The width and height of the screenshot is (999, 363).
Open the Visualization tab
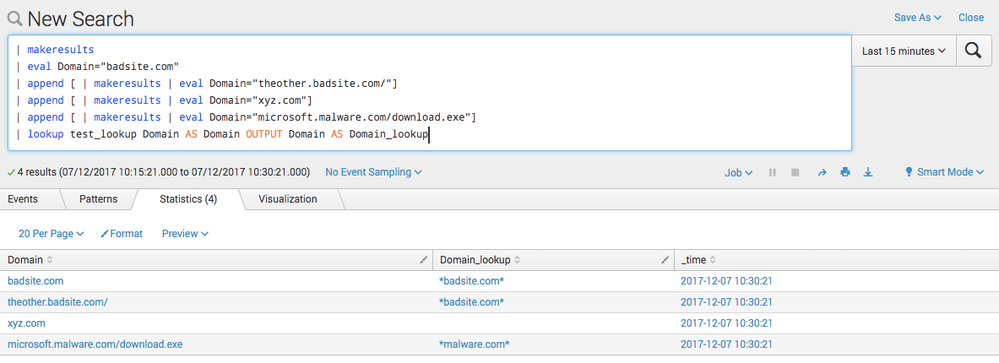(287, 199)
